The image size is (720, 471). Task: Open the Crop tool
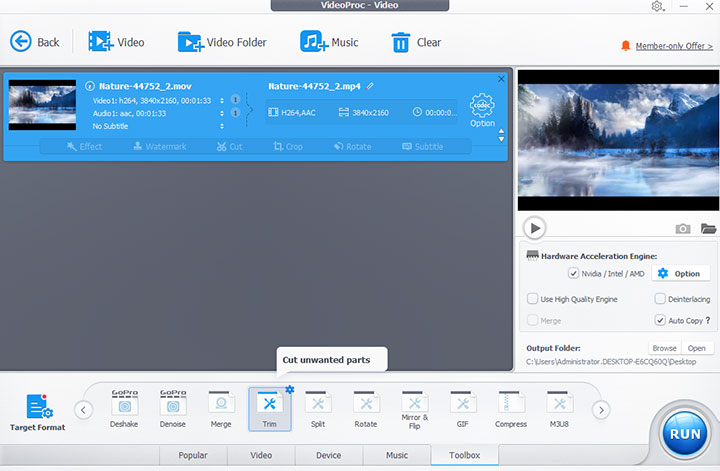288,146
